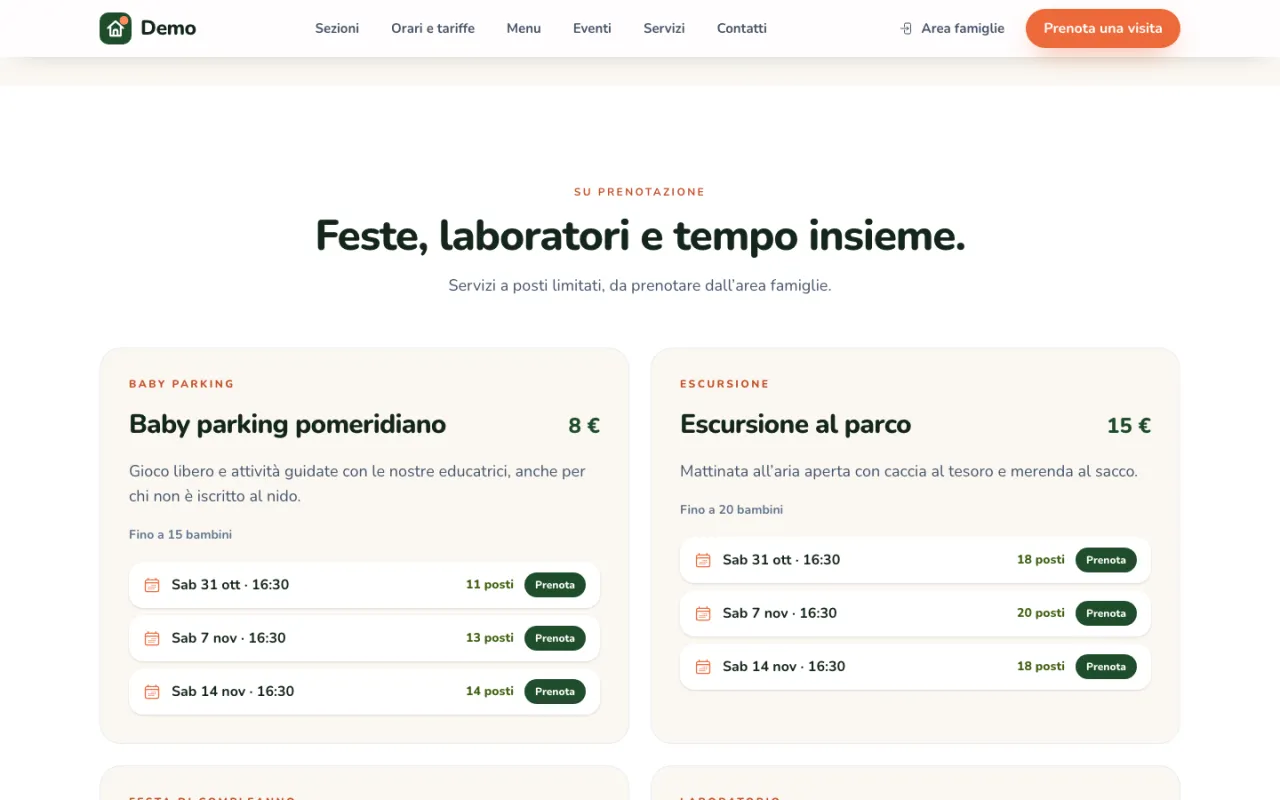Click the Baby parking pomeridiano title

tap(288, 424)
